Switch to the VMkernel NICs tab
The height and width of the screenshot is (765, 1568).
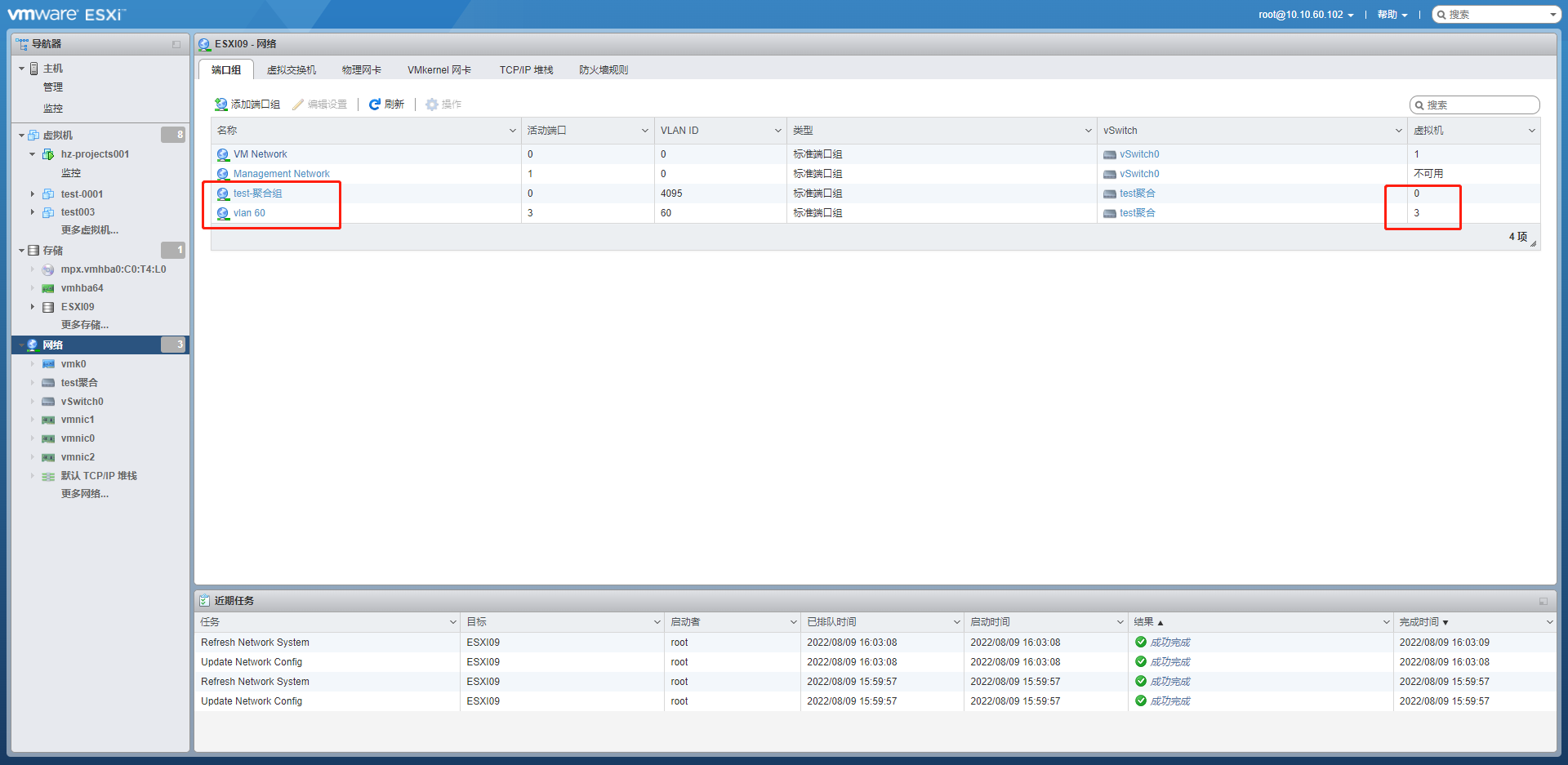coord(439,70)
